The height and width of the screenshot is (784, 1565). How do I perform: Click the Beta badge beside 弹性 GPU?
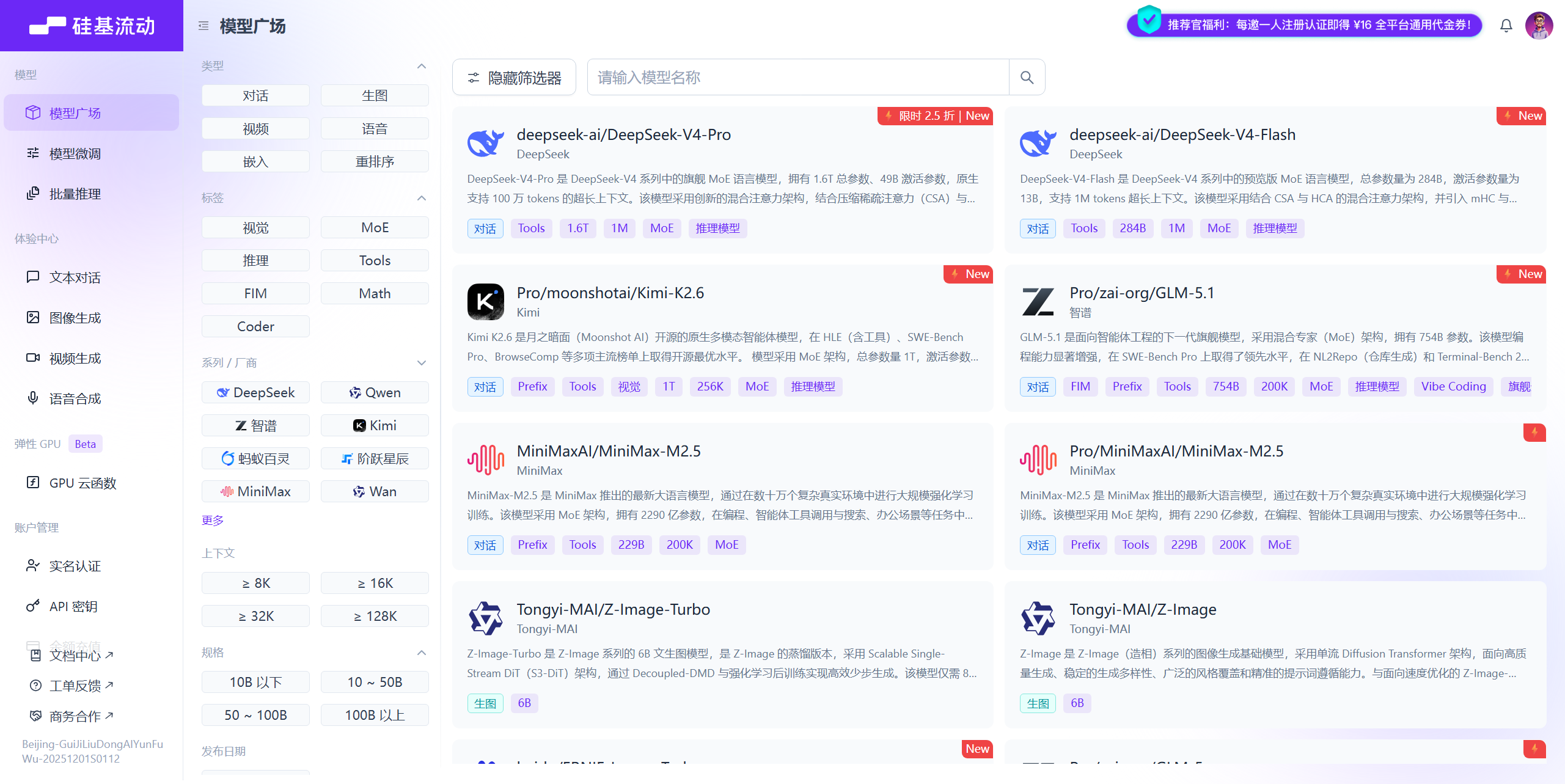click(85, 444)
